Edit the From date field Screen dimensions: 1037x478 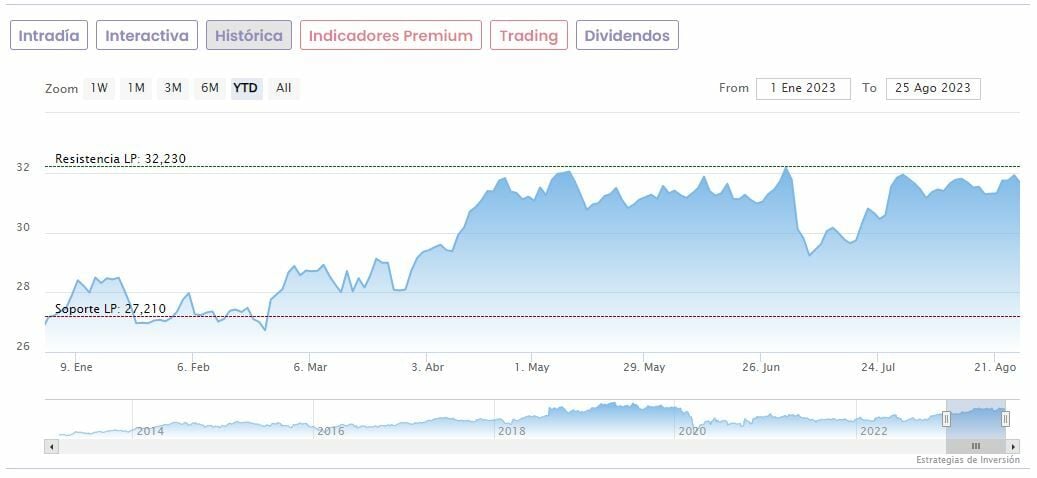coord(803,88)
